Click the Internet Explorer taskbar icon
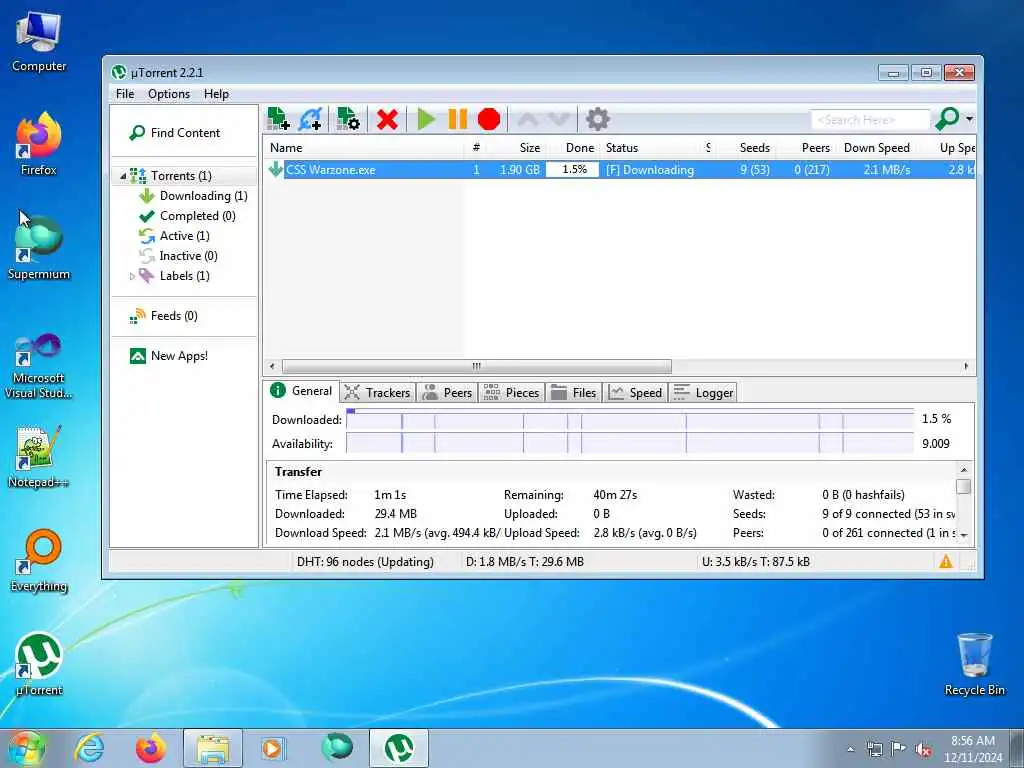The width and height of the screenshot is (1024, 768). [89, 748]
